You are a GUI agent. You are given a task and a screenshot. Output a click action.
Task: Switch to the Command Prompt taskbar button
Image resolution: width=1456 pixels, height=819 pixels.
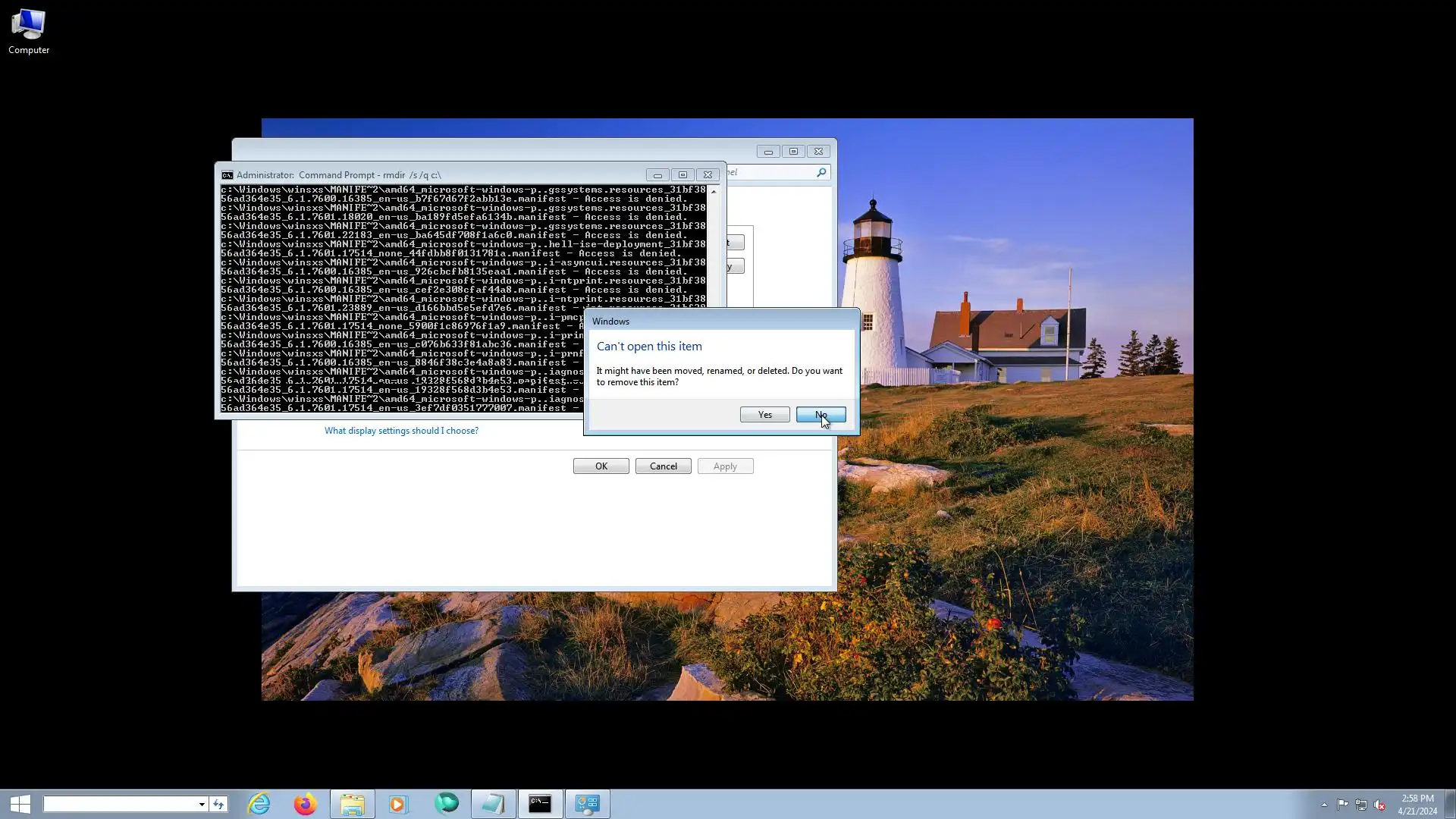click(540, 804)
